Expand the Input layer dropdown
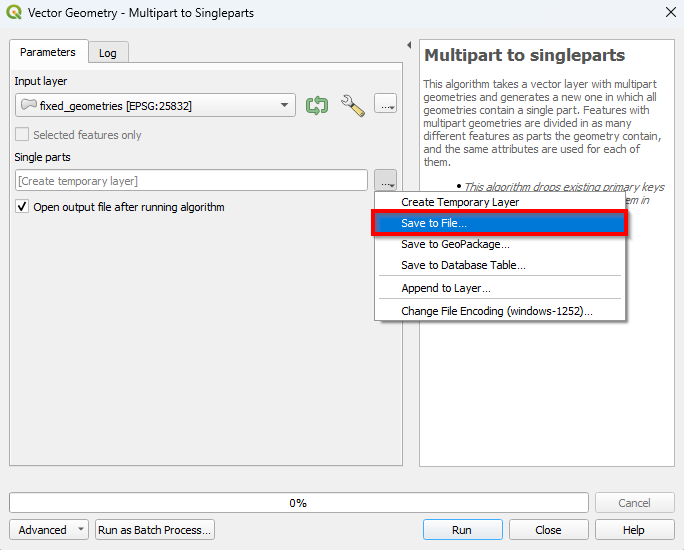The height and width of the screenshot is (550, 684). 286,105
